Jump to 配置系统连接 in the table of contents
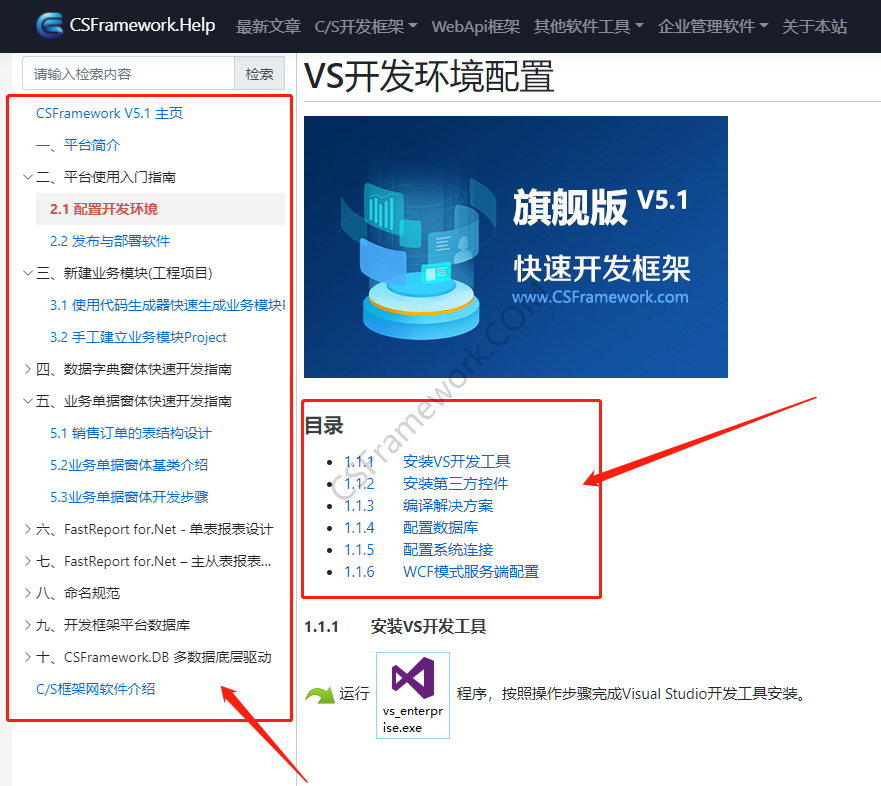 pyautogui.click(x=448, y=549)
